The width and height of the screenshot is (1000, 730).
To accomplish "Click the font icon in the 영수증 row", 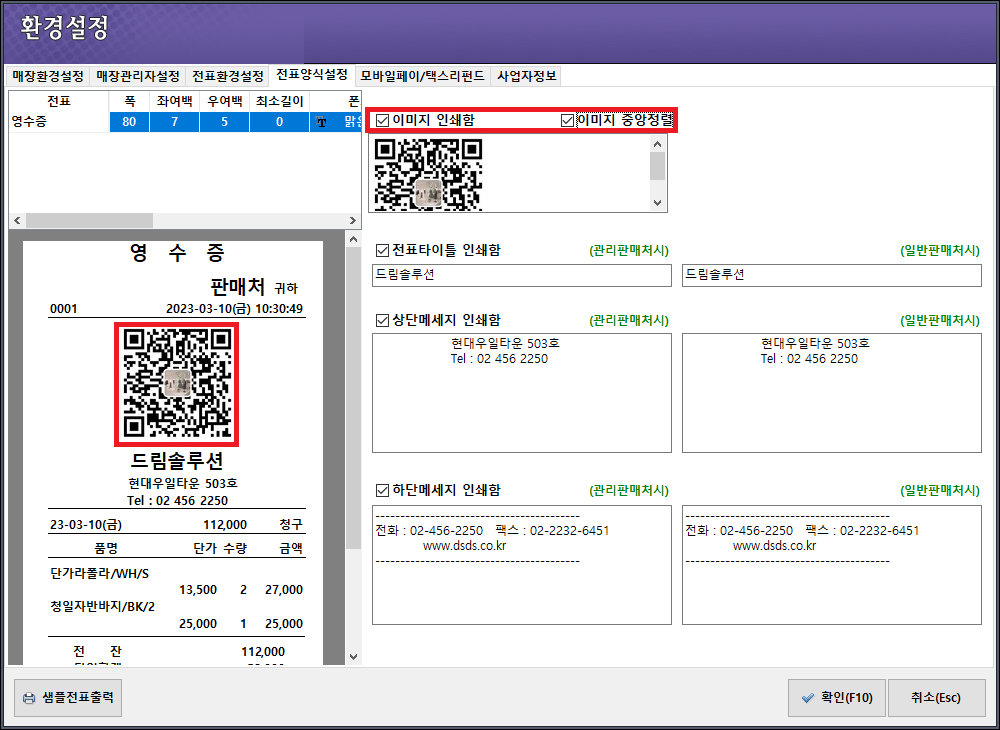I will pyautogui.click(x=321, y=122).
